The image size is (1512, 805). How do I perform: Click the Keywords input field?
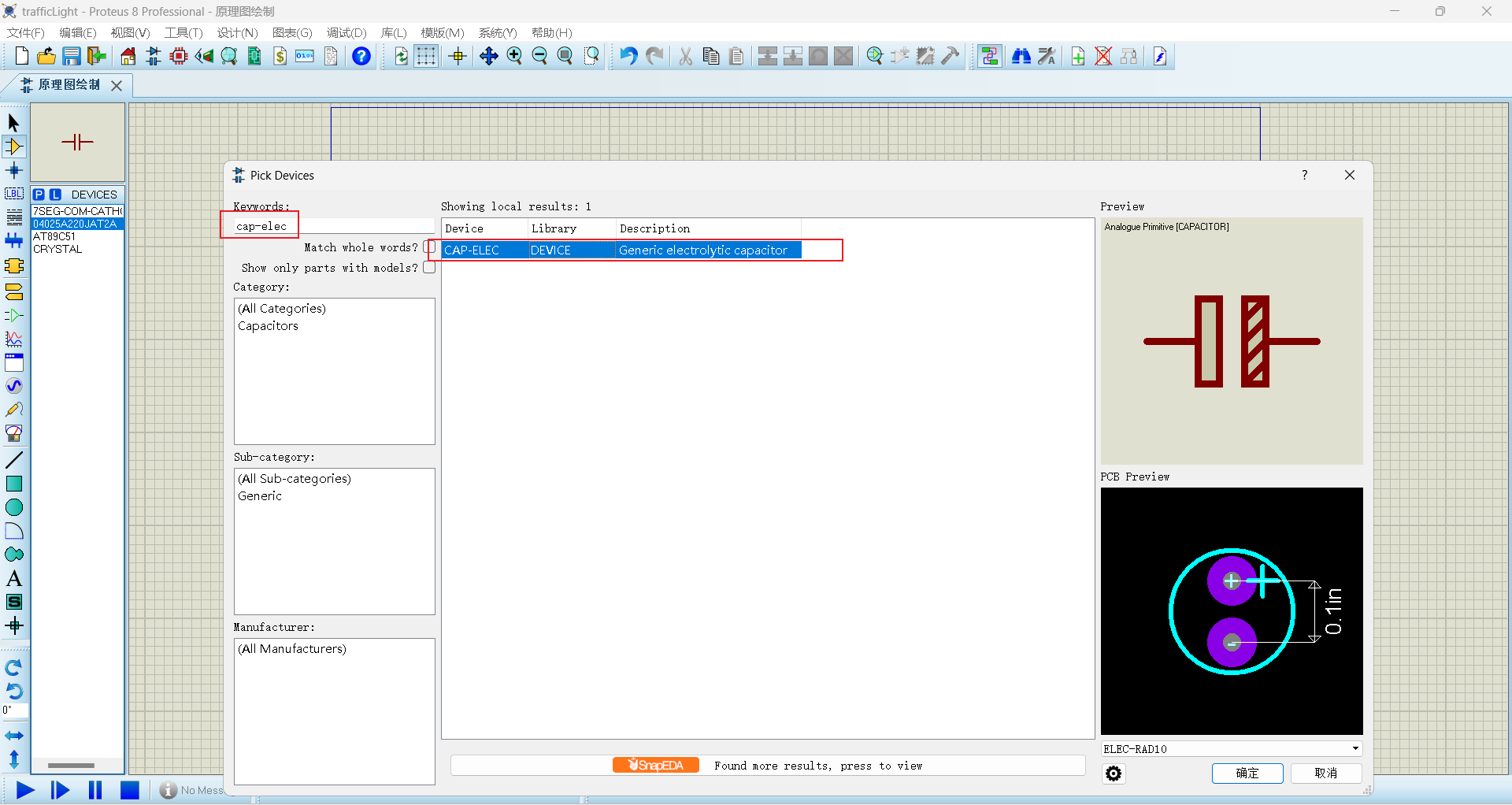pos(334,226)
